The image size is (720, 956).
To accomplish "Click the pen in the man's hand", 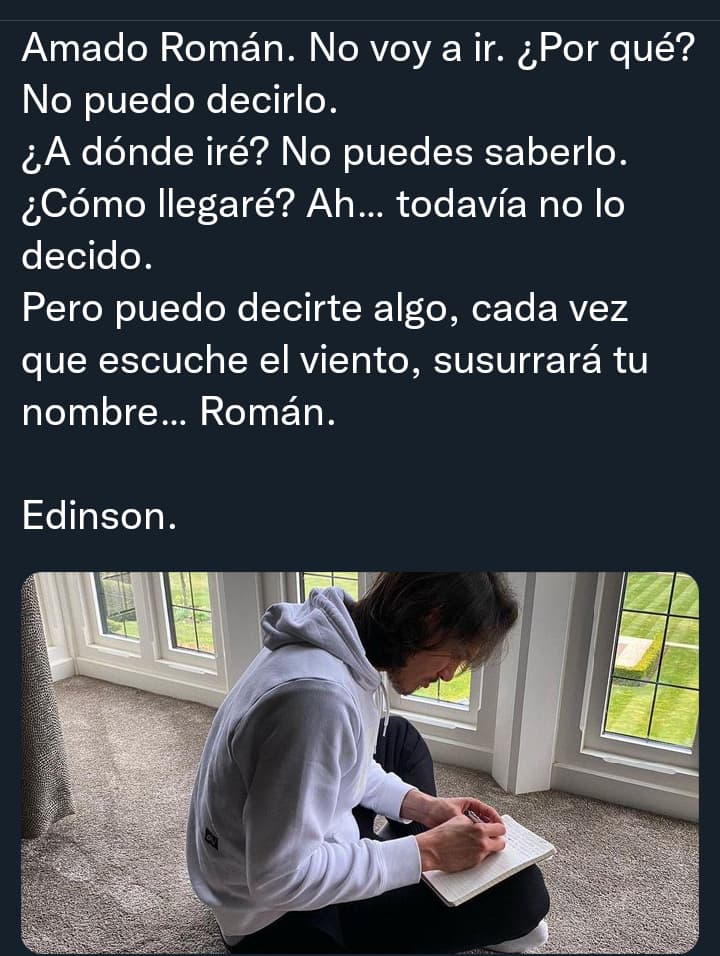I will 473,816.
